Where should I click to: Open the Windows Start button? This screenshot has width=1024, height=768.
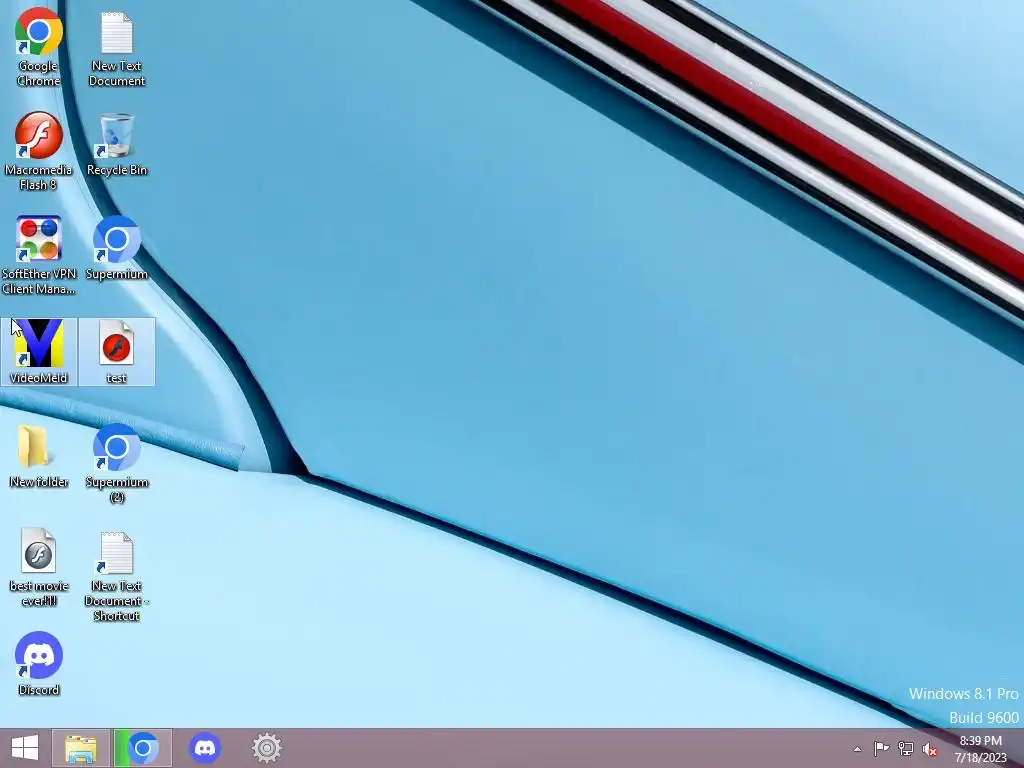coord(25,748)
